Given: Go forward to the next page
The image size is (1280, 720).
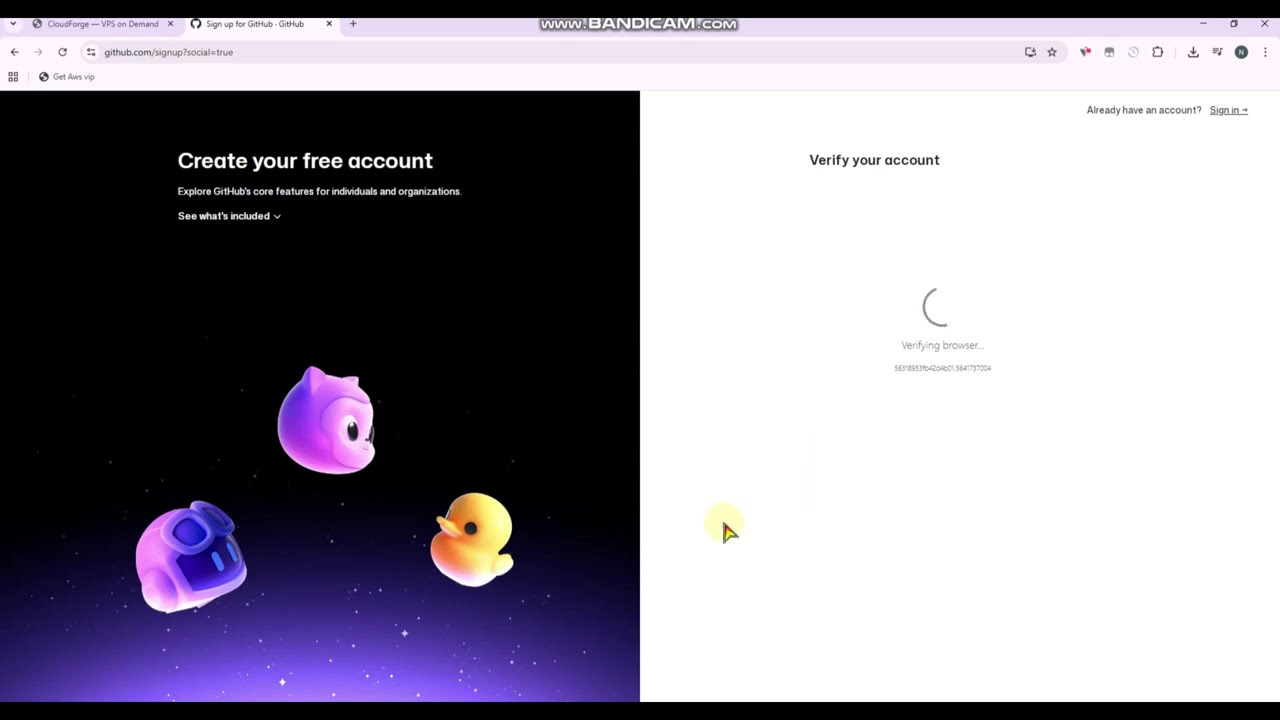Looking at the screenshot, I should 38,52.
